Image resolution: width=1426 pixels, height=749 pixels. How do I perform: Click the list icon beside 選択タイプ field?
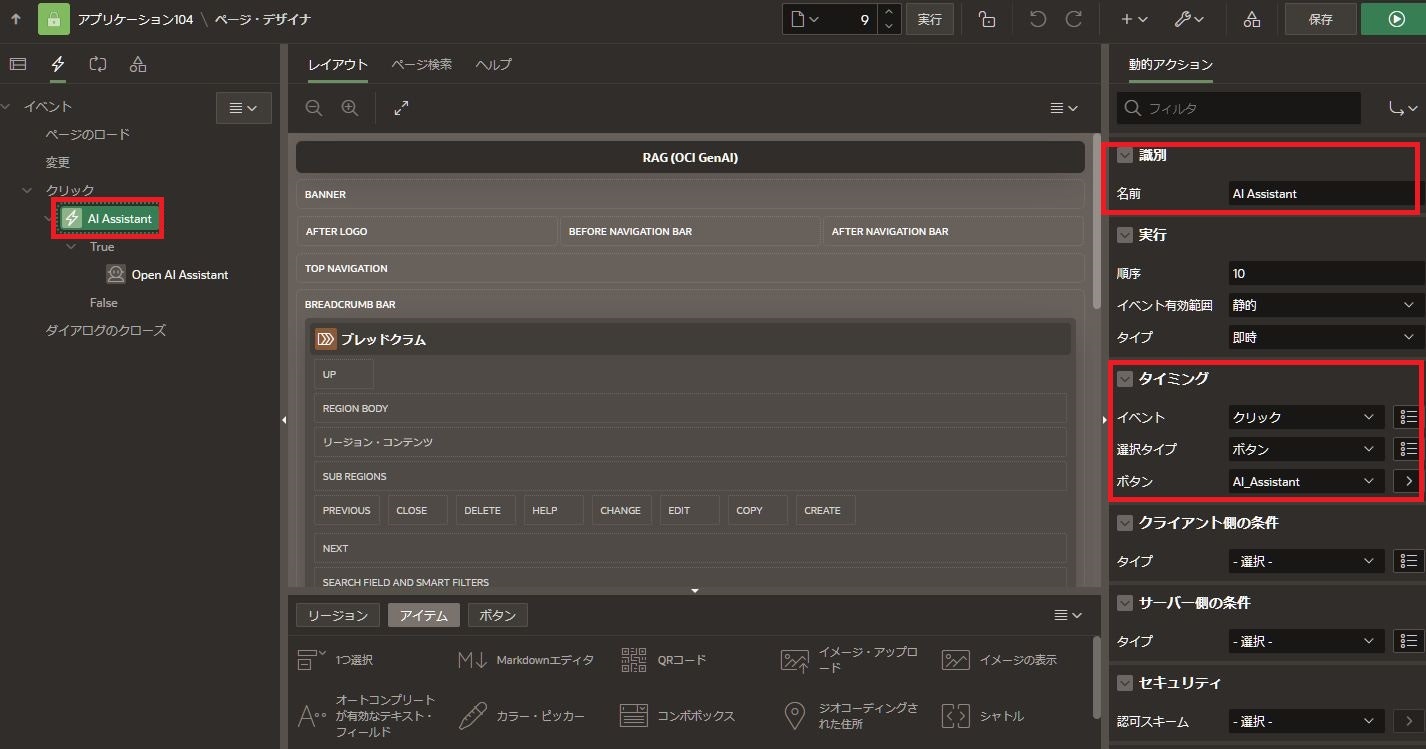1408,449
